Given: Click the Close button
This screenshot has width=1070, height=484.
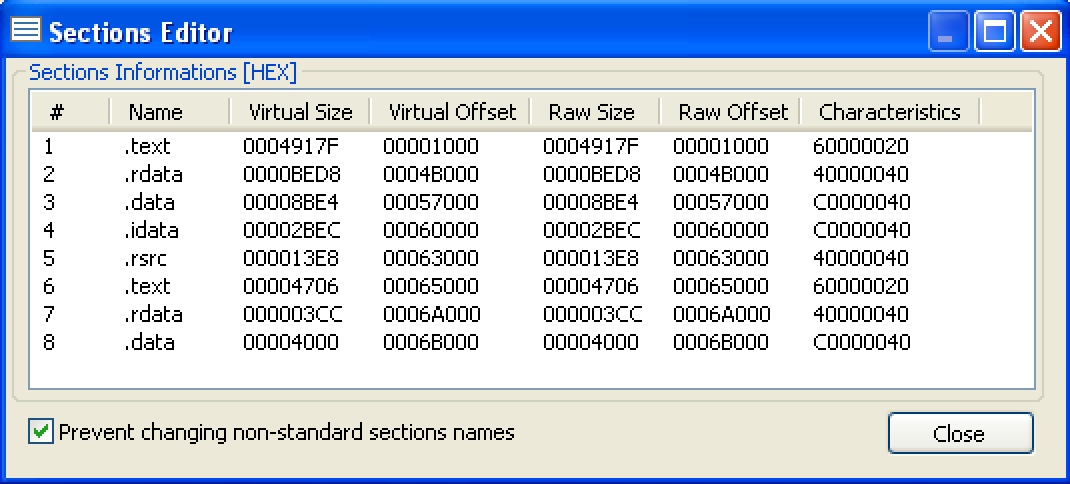Looking at the screenshot, I should 960,433.
